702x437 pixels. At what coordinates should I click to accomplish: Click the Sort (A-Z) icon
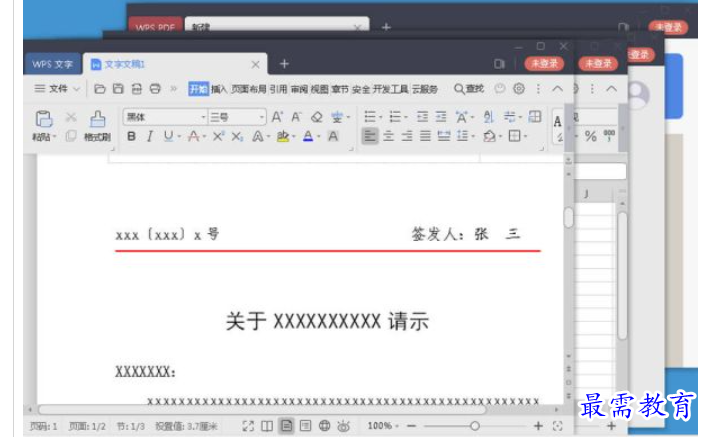click(488, 117)
